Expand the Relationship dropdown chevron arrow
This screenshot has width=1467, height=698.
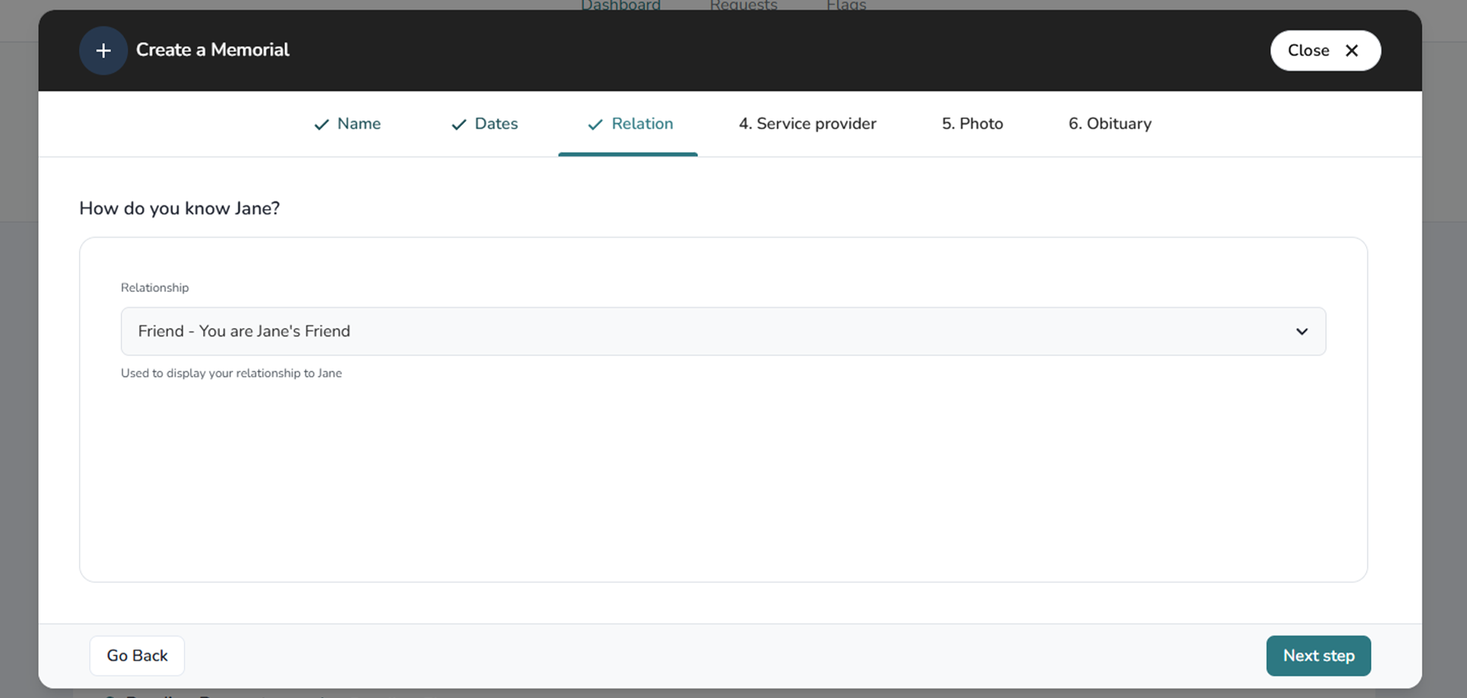point(1301,332)
